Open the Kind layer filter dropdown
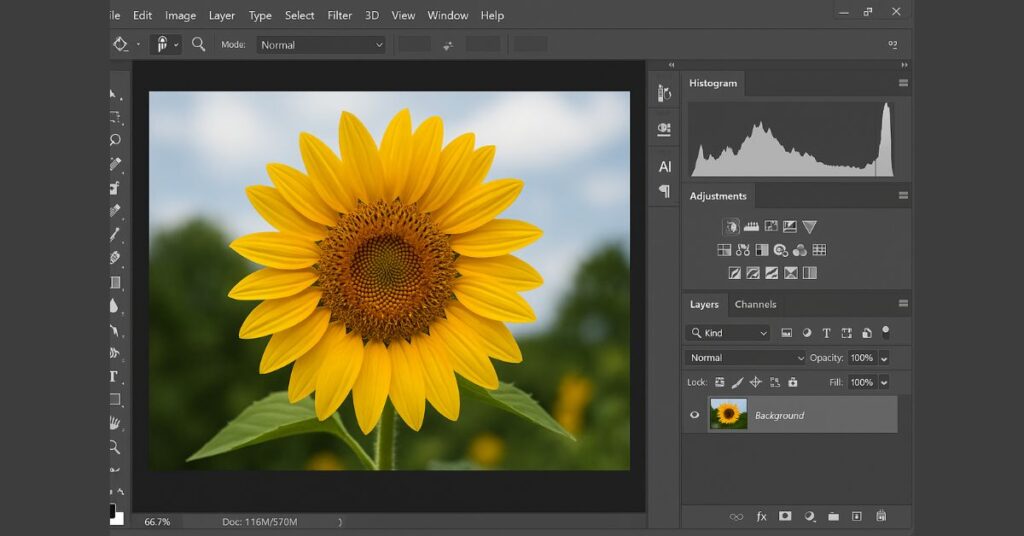 tap(728, 333)
